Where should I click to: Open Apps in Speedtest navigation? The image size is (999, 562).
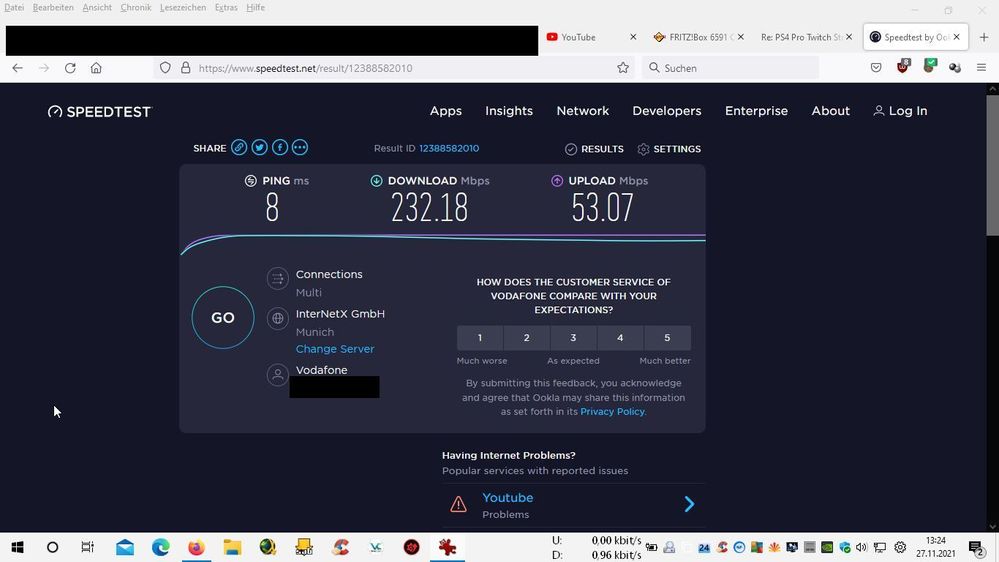click(x=446, y=111)
